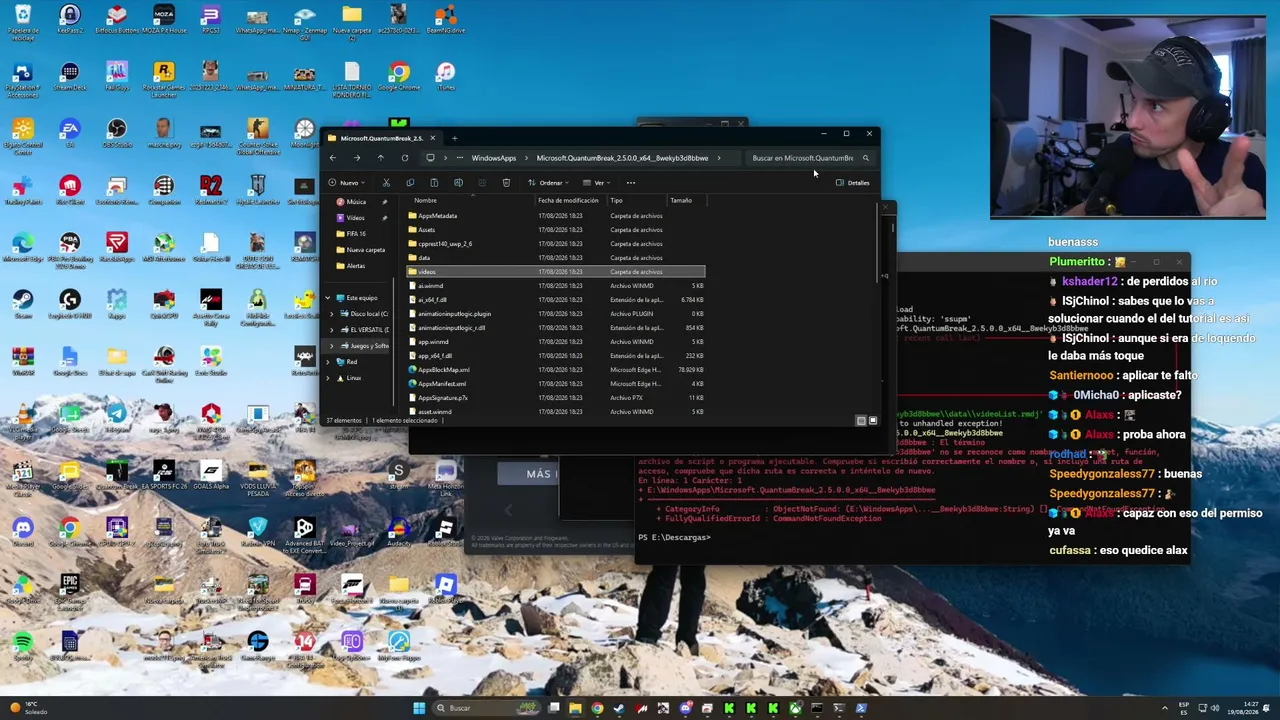Image resolution: width=1280 pixels, height=720 pixels.
Task: Sort by Fecha de modificación column
Action: tap(568, 201)
